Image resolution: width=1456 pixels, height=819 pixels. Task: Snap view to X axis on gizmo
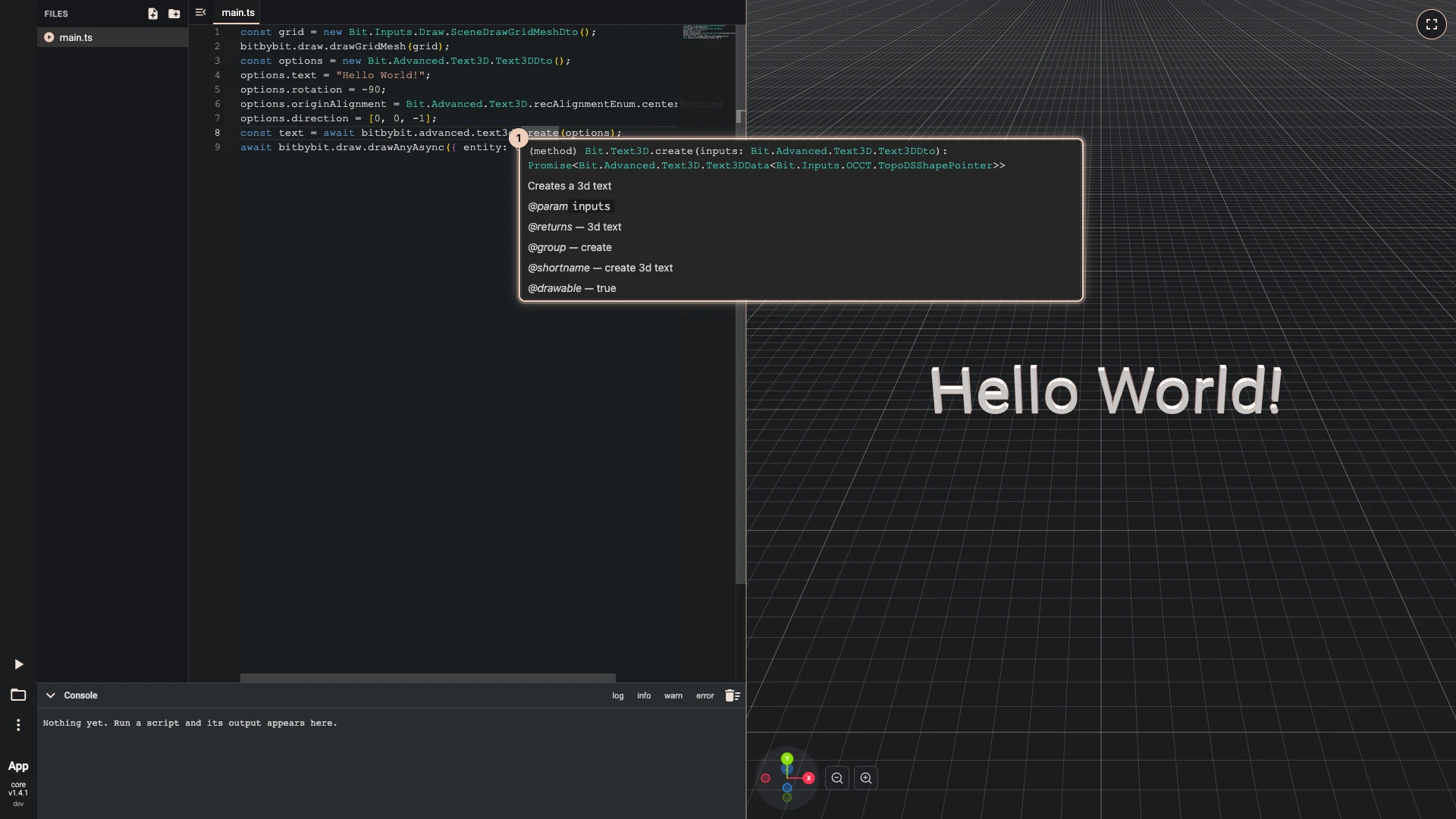(x=809, y=778)
